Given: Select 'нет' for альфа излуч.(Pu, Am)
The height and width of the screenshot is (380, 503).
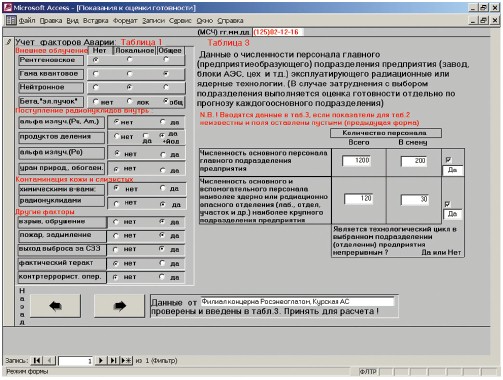Looking at the screenshot, I should click(x=116, y=122).
